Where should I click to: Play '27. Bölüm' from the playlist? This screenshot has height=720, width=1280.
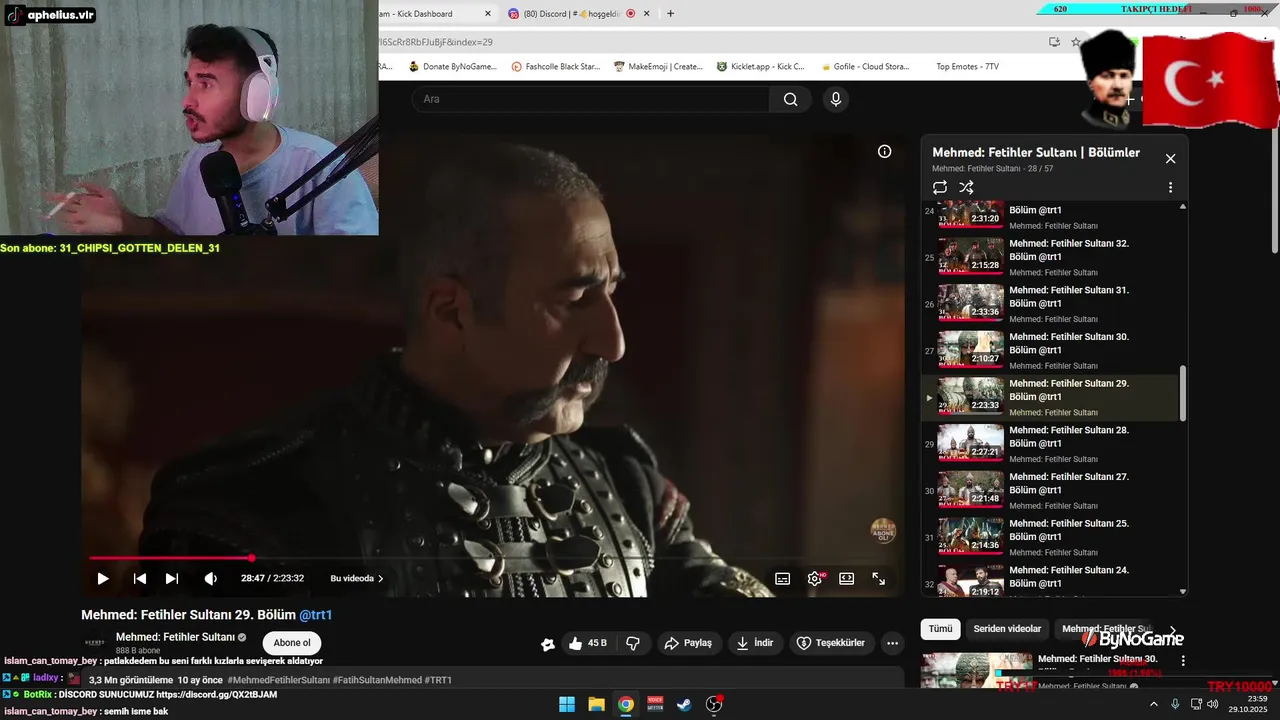[x=1051, y=490]
